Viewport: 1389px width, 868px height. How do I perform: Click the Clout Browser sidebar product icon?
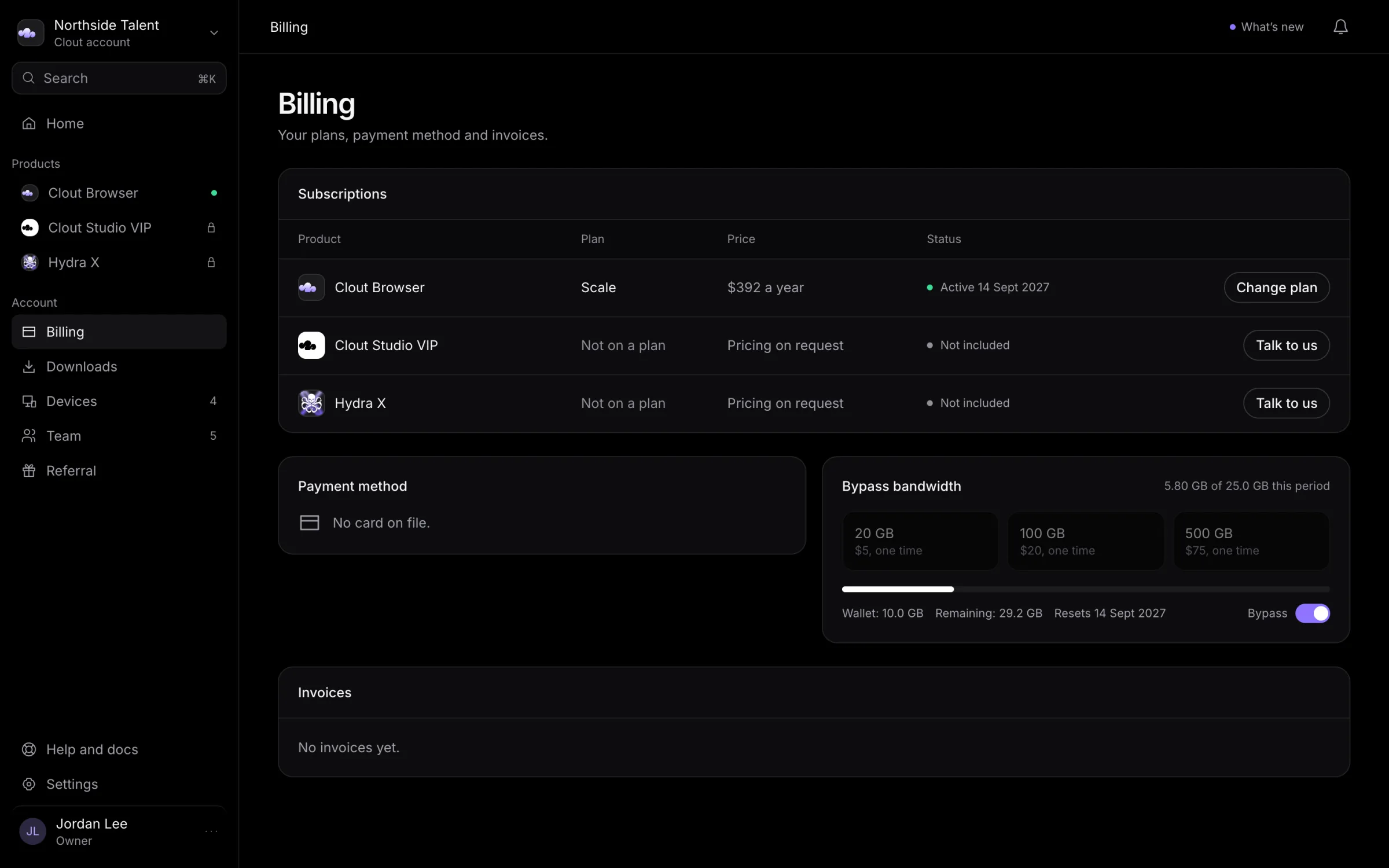tap(30, 193)
